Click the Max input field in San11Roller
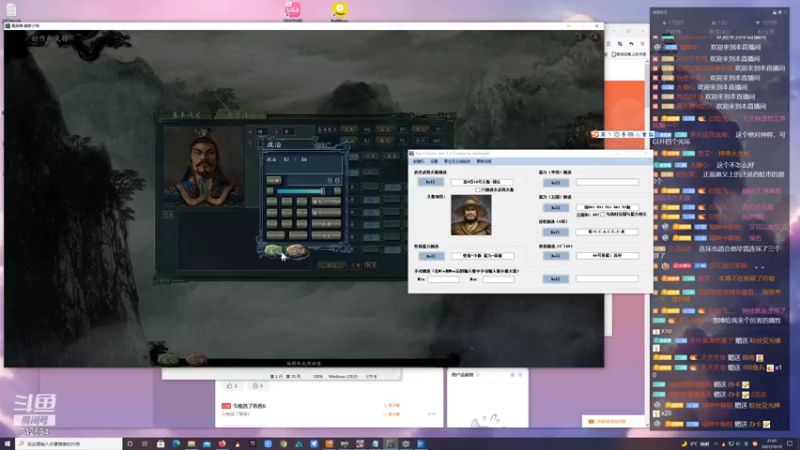800x450 pixels. point(498,280)
